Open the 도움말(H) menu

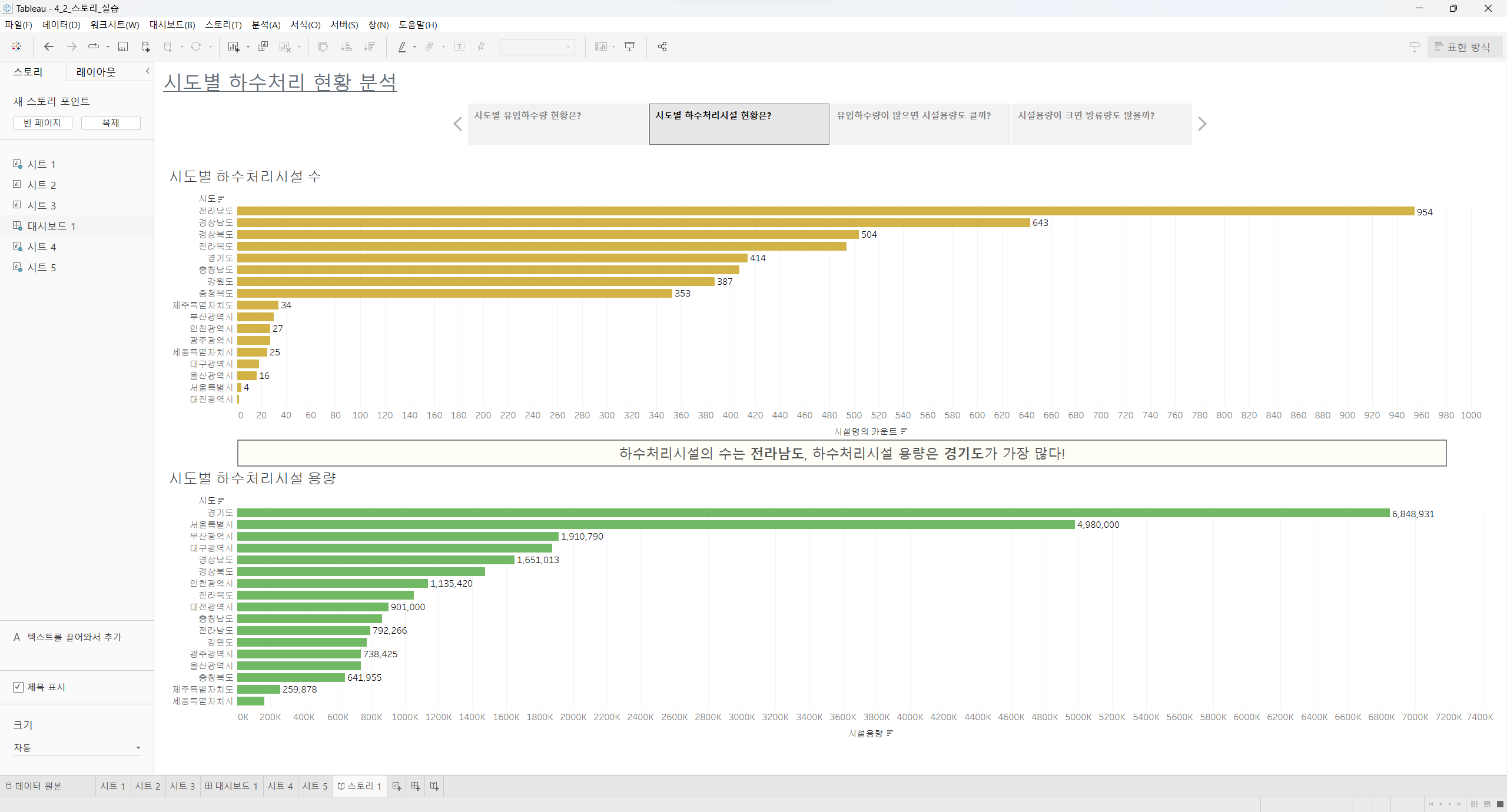tap(418, 25)
